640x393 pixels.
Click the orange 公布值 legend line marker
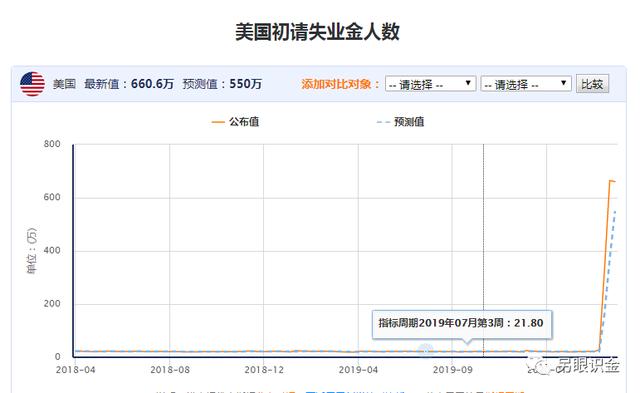[218, 122]
